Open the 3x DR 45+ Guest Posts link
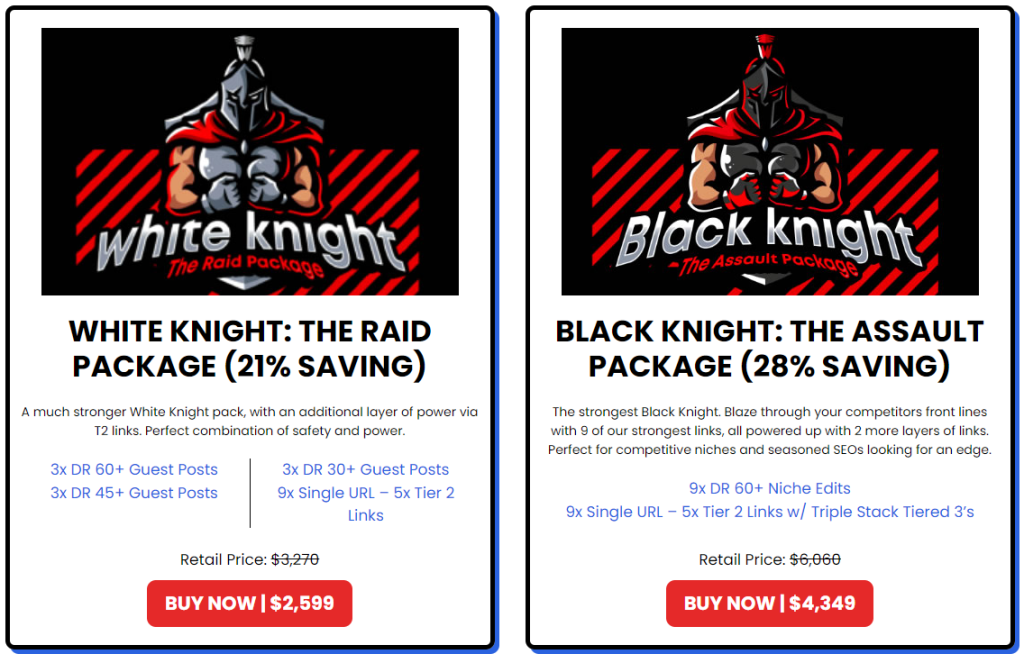This screenshot has height=663, width=1024. point(134,492)
